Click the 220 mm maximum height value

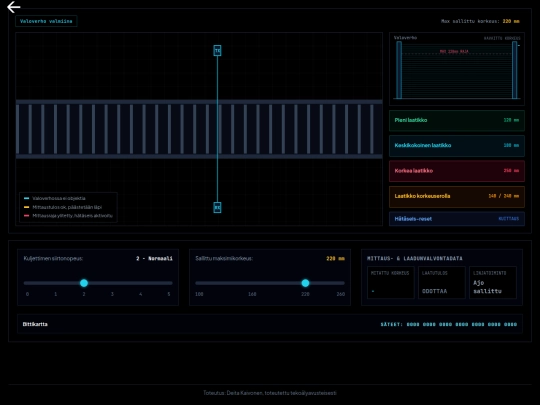[x=335, y=258]
